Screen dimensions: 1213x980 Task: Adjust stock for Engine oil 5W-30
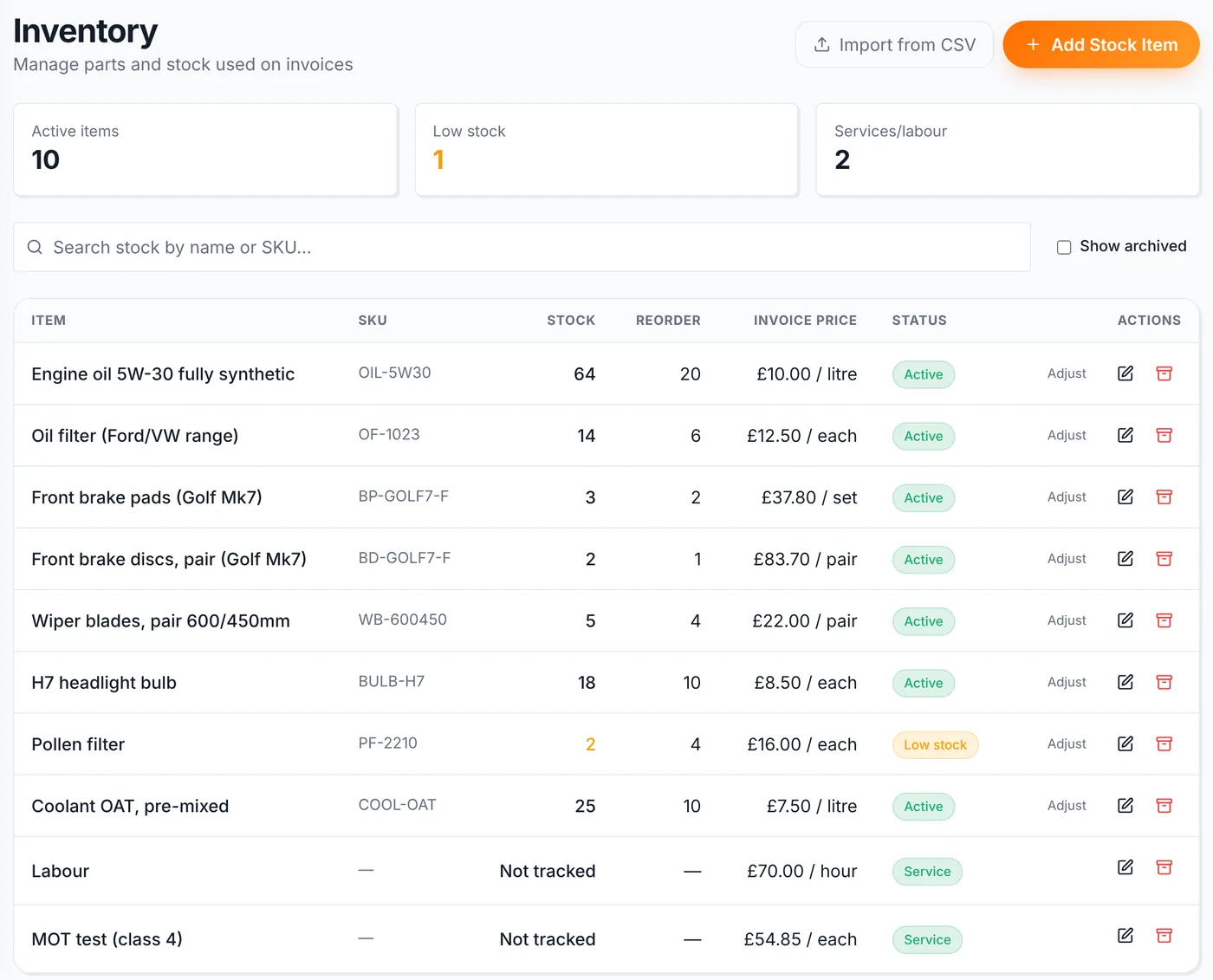pos(1067,373)
